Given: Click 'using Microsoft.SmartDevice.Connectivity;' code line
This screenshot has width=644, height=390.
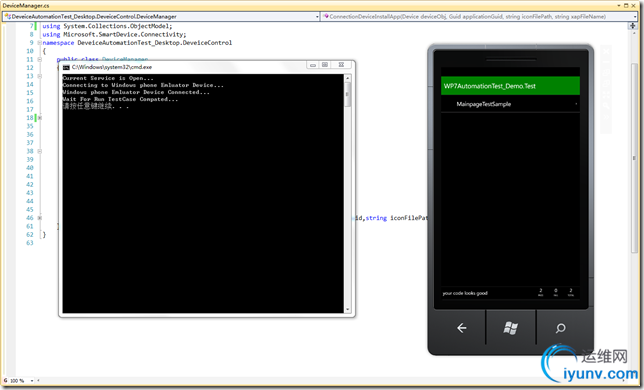Looking at the screenshot, I should coord(114,34).
